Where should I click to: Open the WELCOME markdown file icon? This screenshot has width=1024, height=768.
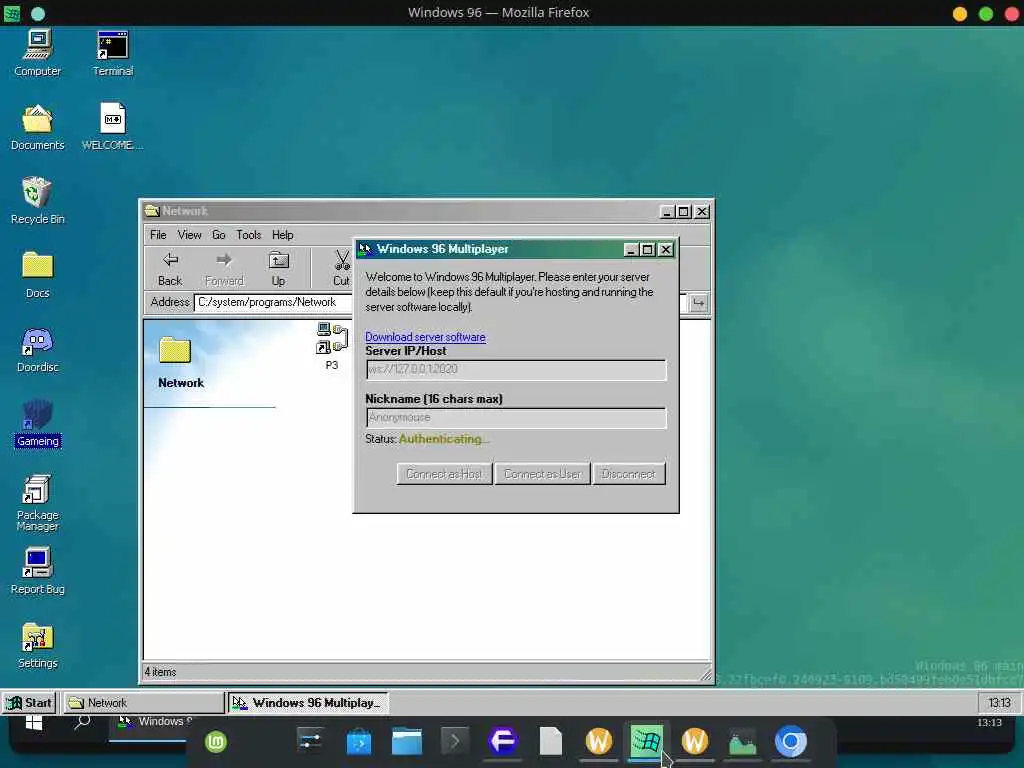[112, 127]
